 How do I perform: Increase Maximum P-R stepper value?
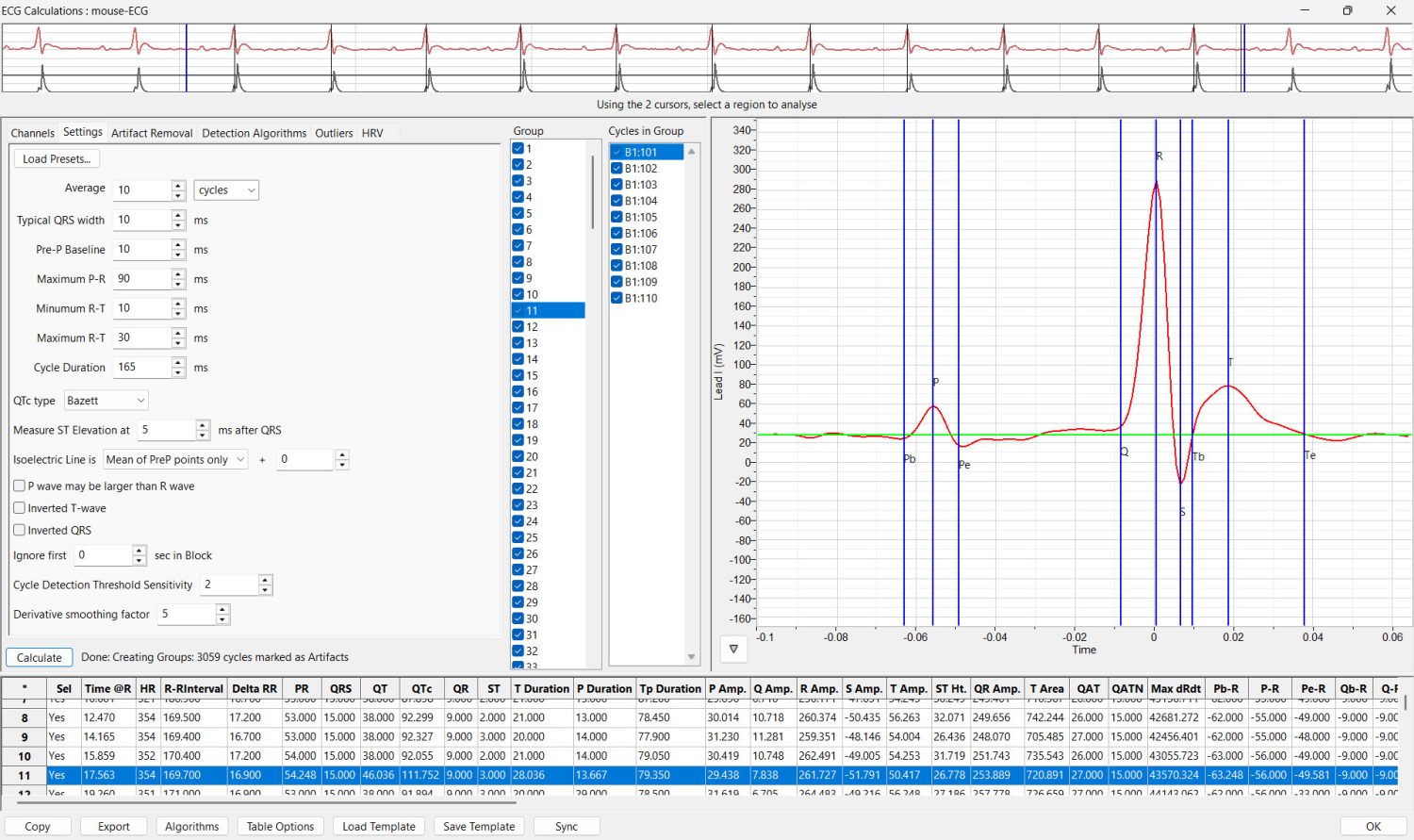click(178, 274)
